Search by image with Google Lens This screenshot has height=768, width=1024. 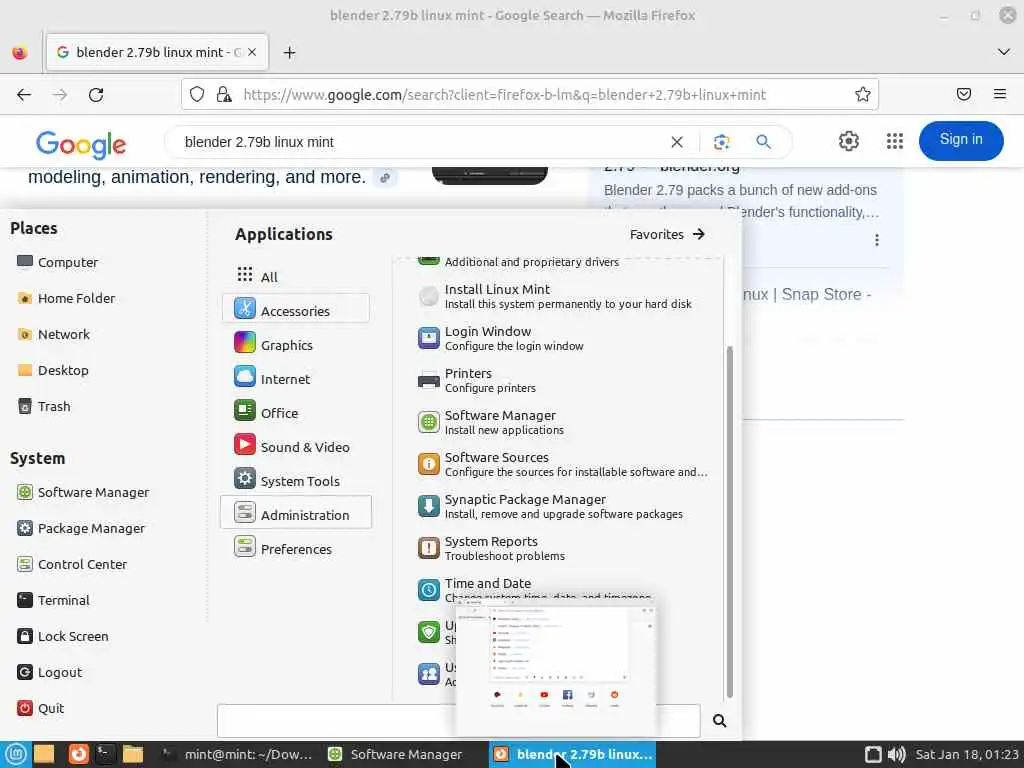pos(722,142)
